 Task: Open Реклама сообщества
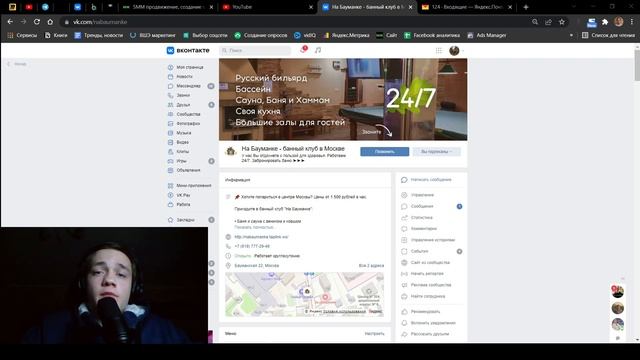(426, 285)
